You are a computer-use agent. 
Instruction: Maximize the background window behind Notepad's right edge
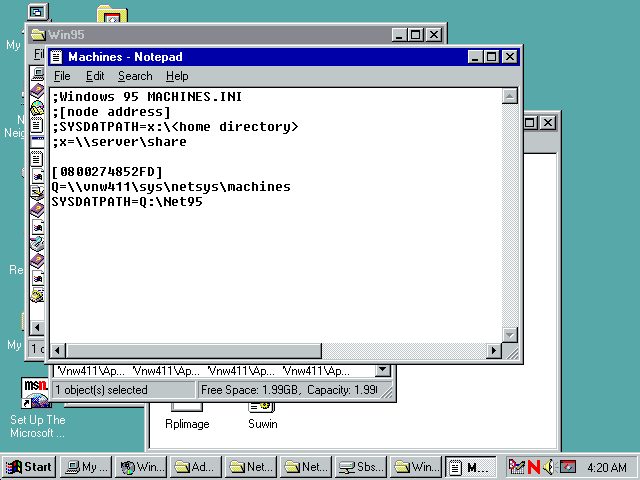coord(529,123)
